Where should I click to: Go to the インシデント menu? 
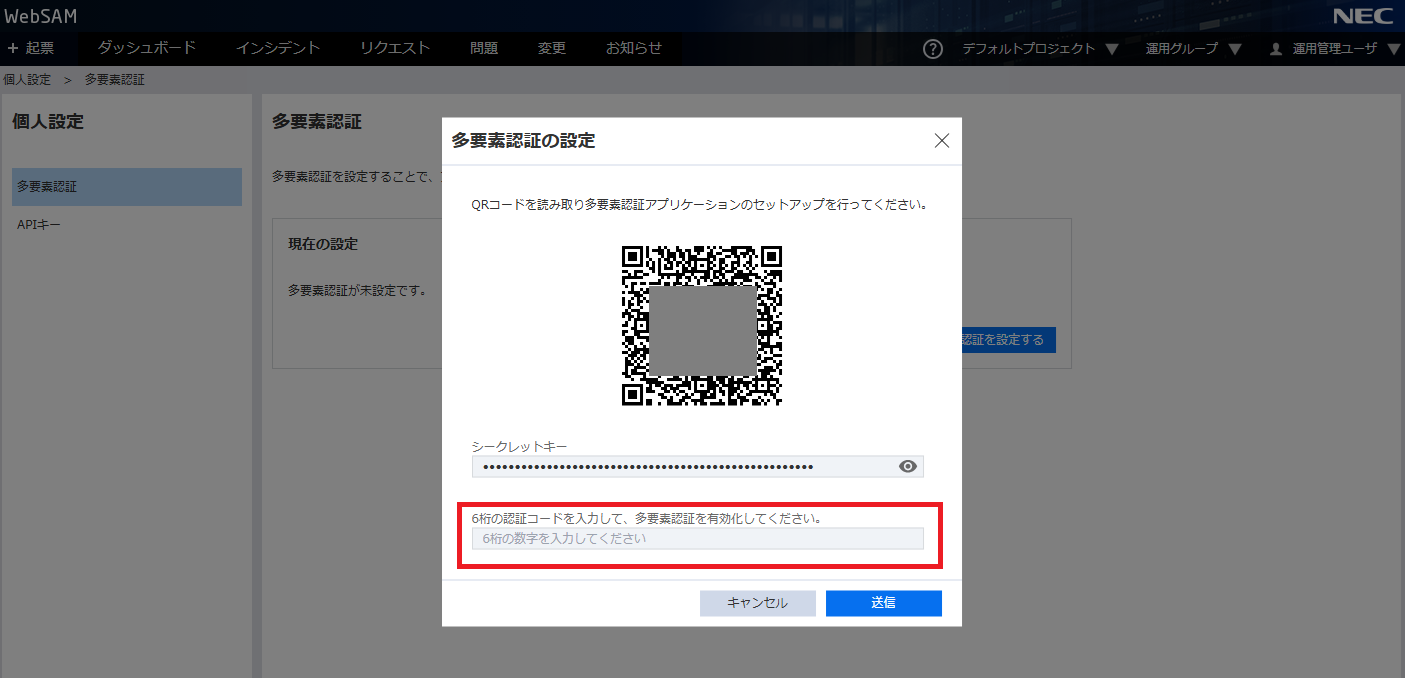(x=278, y=48)
